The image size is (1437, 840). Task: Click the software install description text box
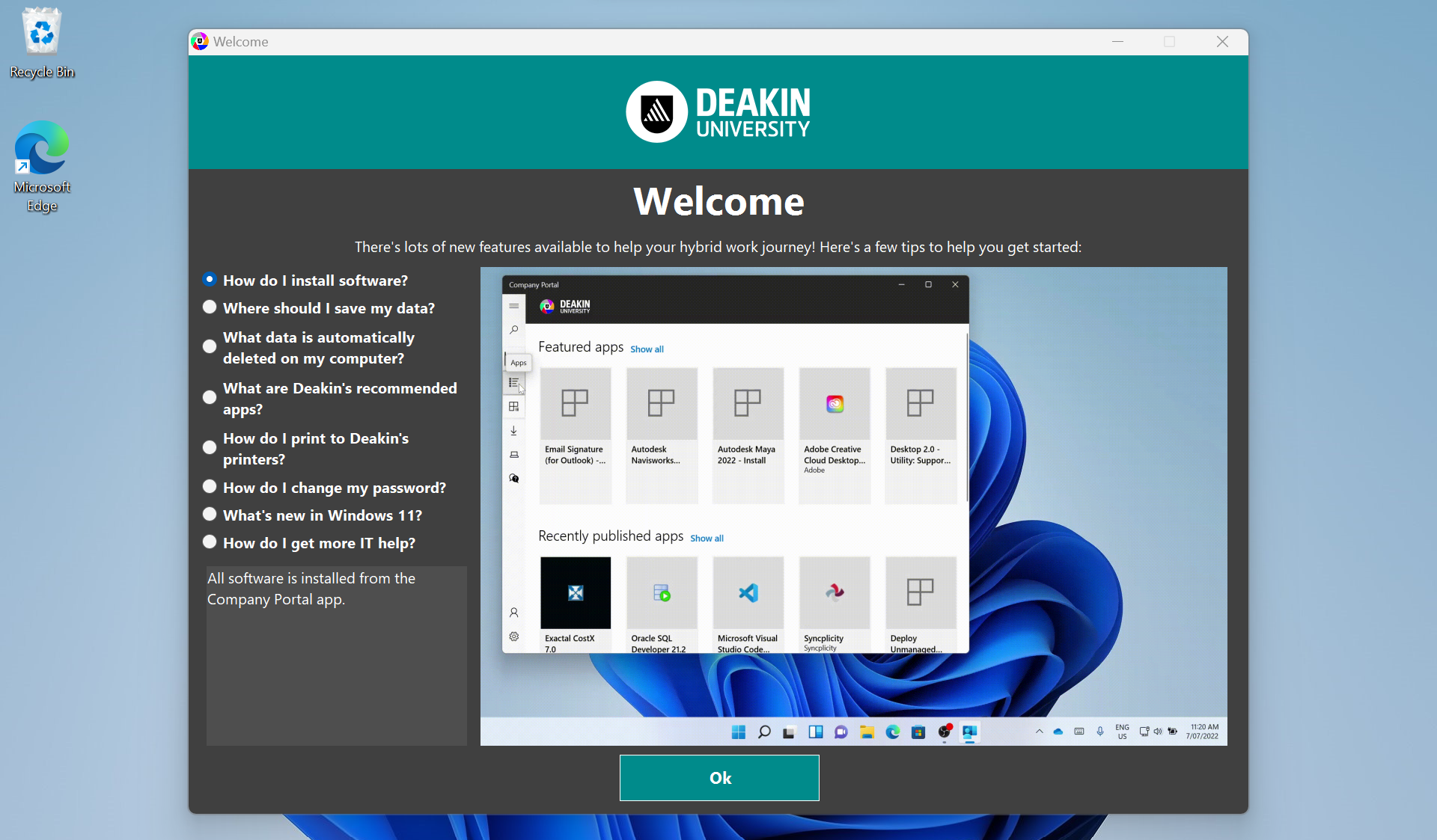(337, 655)
